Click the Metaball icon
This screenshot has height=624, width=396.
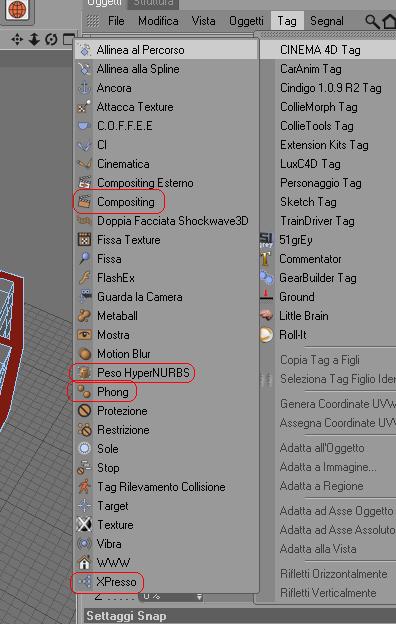click(84, 316)
